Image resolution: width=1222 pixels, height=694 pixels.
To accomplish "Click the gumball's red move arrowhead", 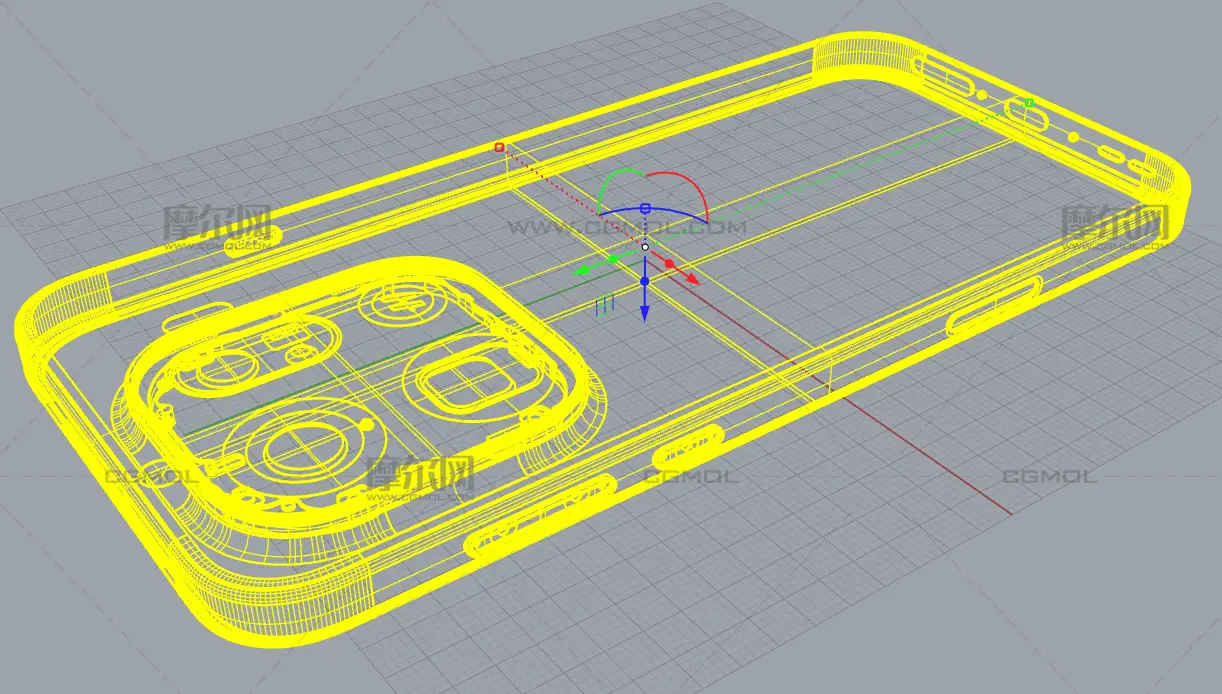I will 693,280.
